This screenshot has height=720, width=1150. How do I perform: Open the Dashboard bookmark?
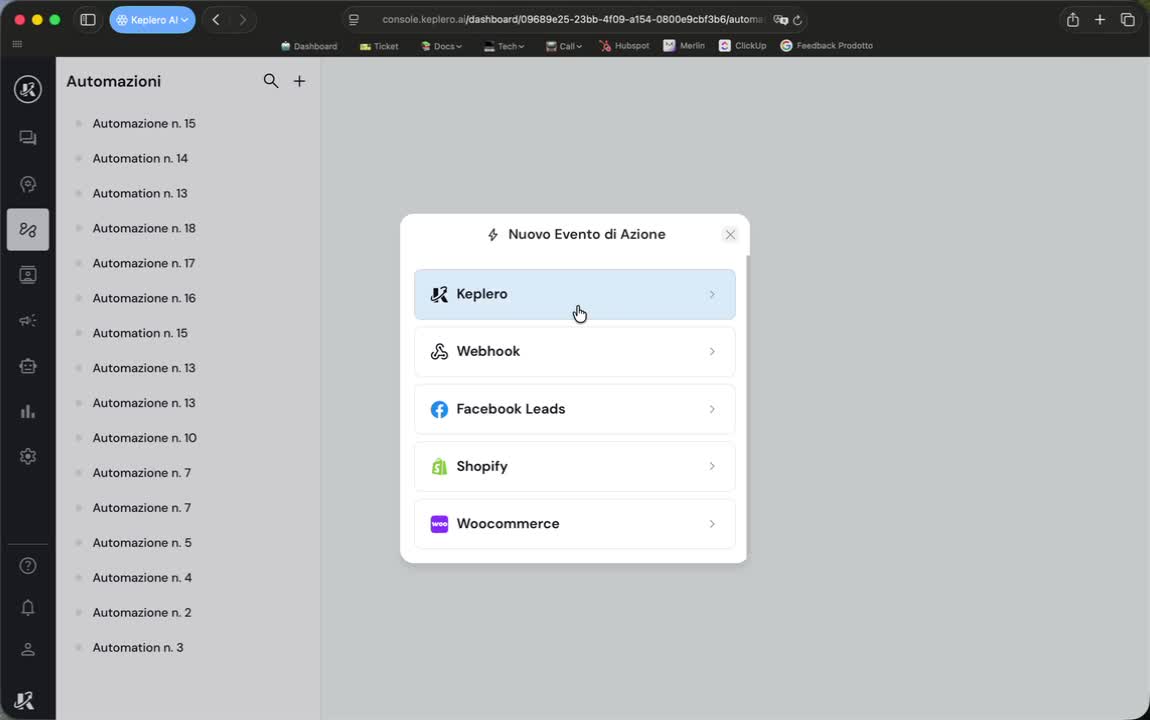[x=309, y=46]
